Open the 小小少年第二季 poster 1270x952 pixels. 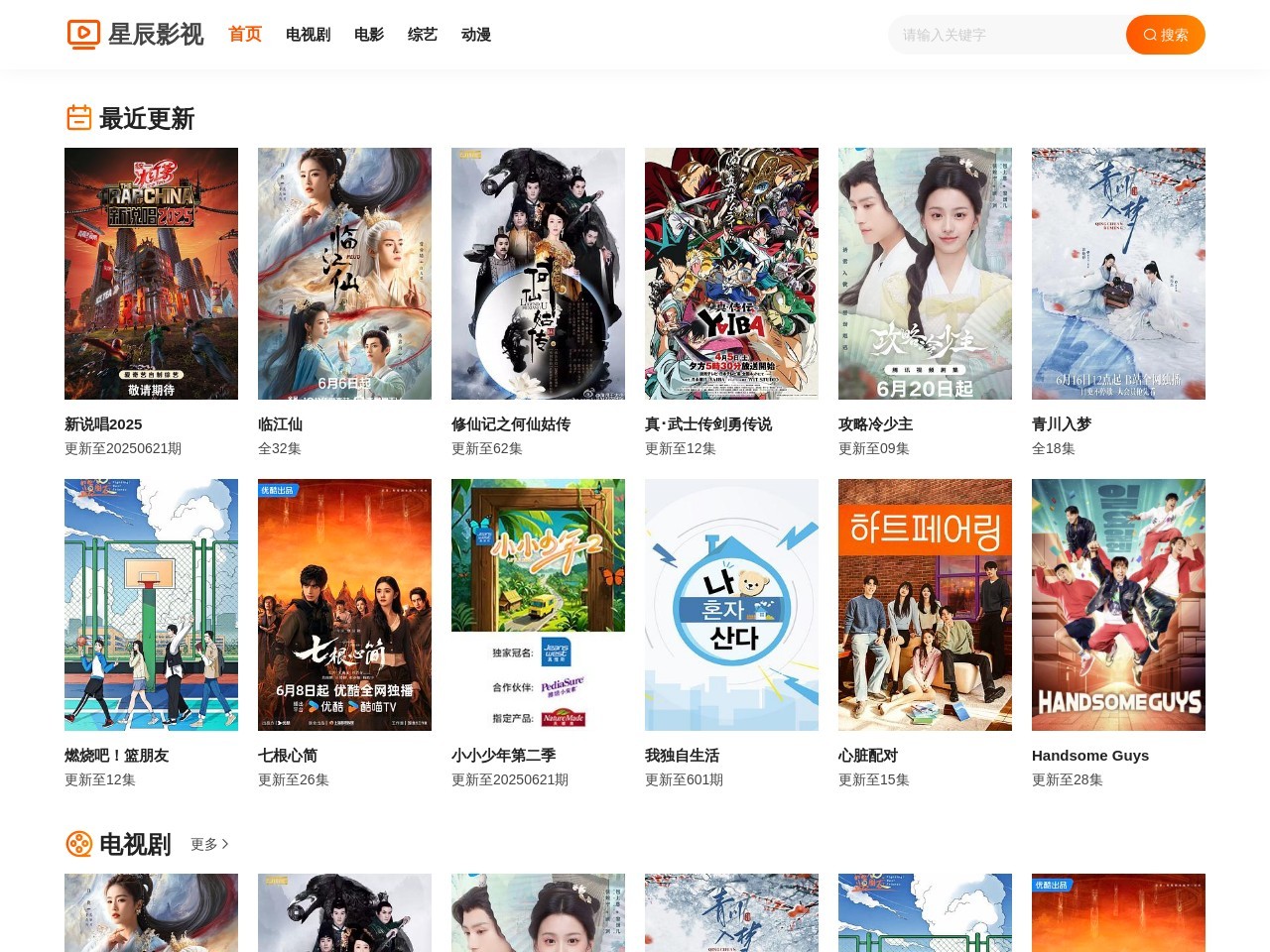[538, 605]
